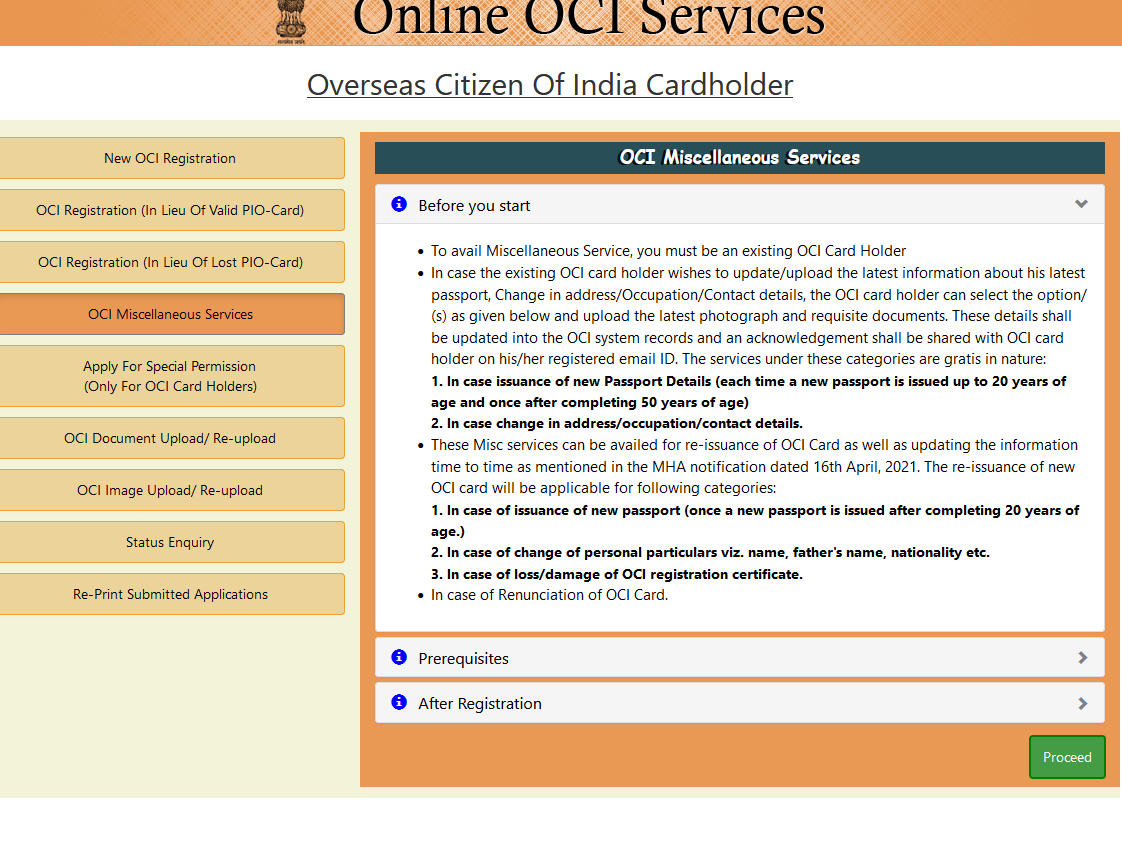
Task: Click the Before you start header label
Action: pyautogui.click(x=474, y=206)
